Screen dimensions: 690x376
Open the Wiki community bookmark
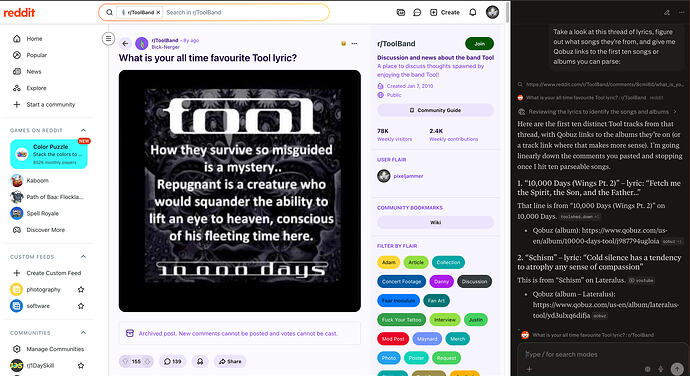435,222
